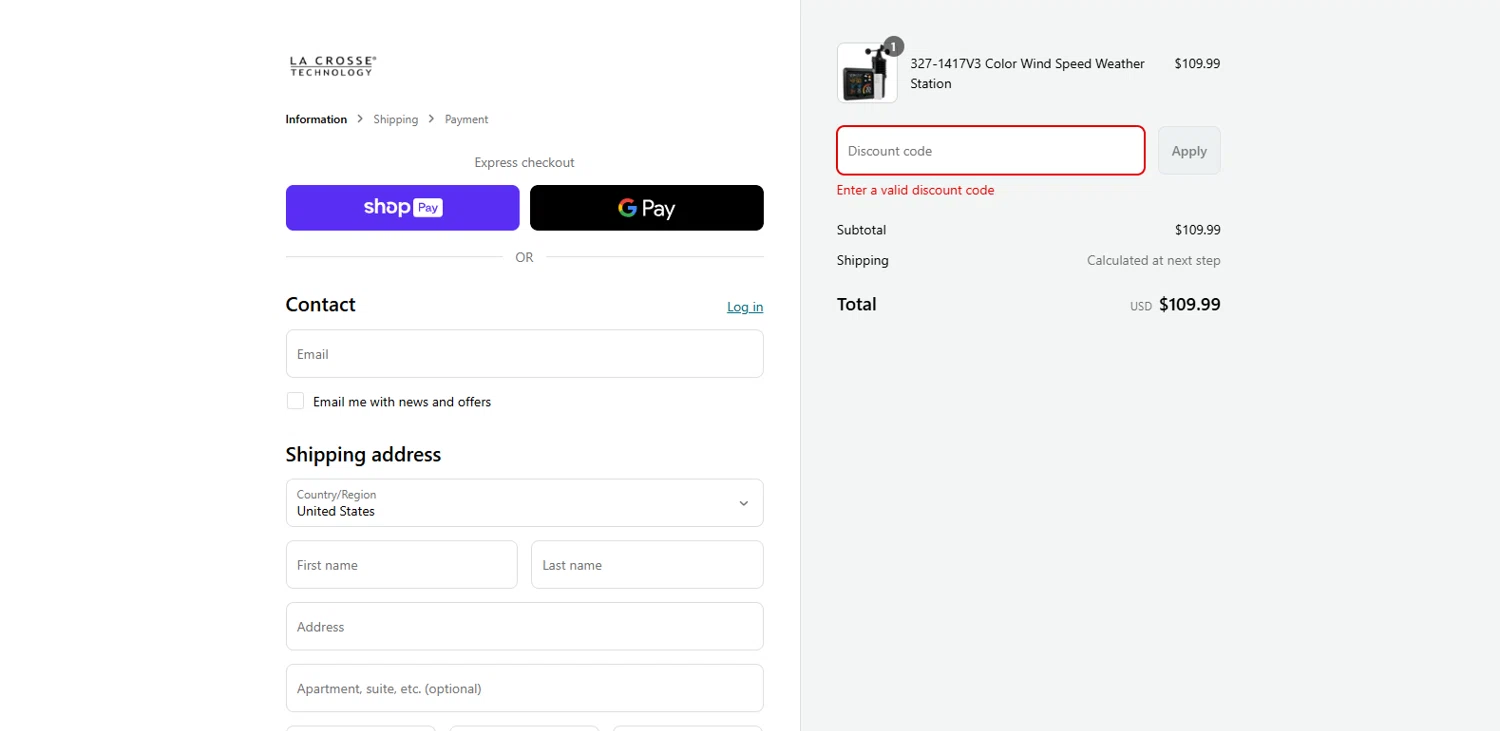Viewport: 1500px width, 731px height.
Task: Pay with the Shop Pay button
Action: [x=402, y=208]
